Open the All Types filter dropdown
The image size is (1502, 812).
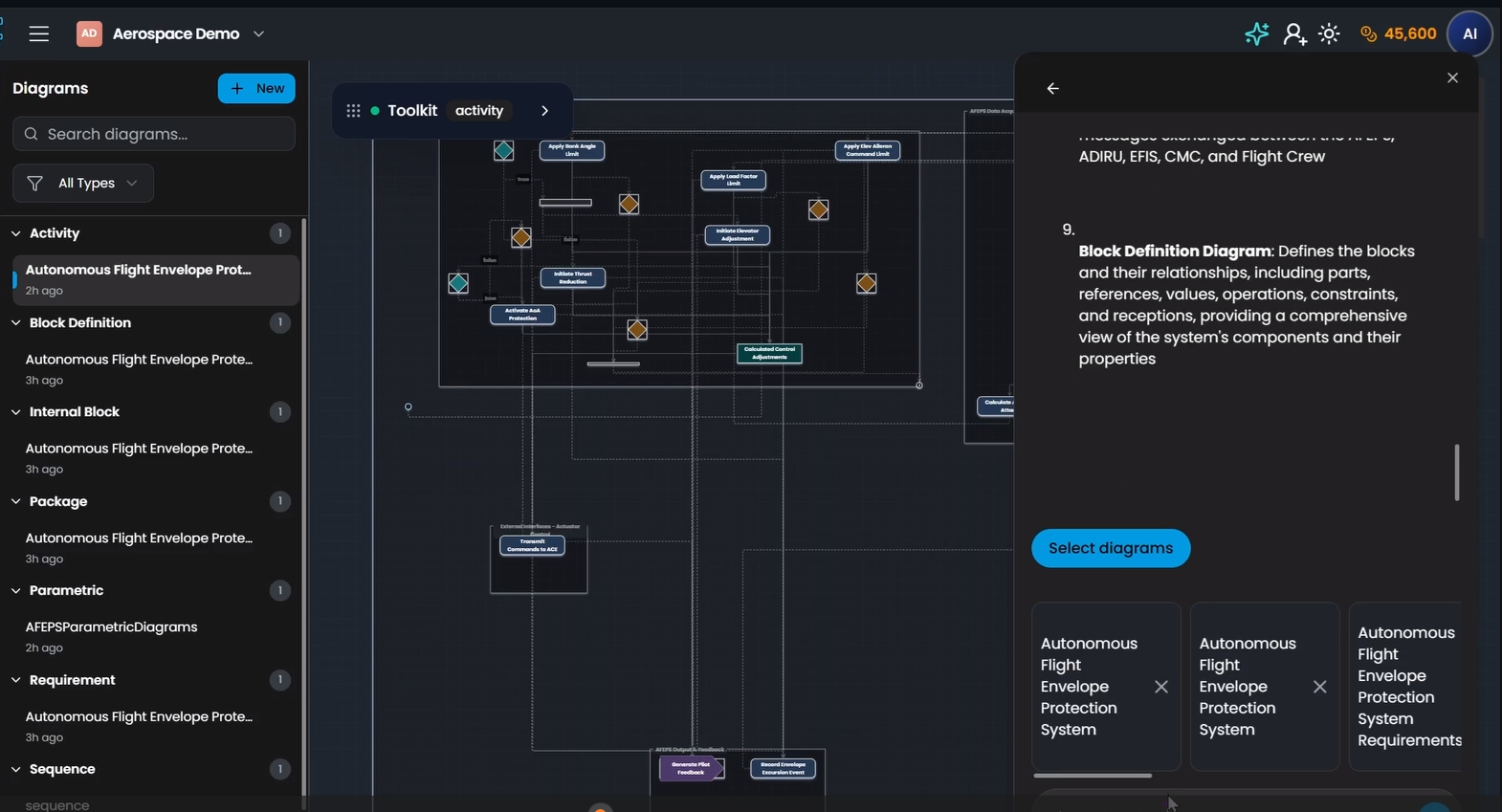pyautogui.click(x=83, y=184)
